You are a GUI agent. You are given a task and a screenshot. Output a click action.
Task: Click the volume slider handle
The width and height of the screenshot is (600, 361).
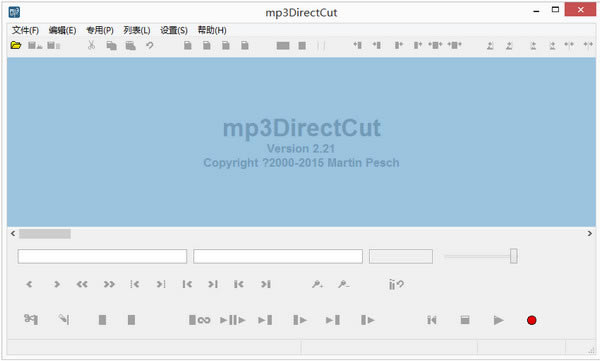514,256
